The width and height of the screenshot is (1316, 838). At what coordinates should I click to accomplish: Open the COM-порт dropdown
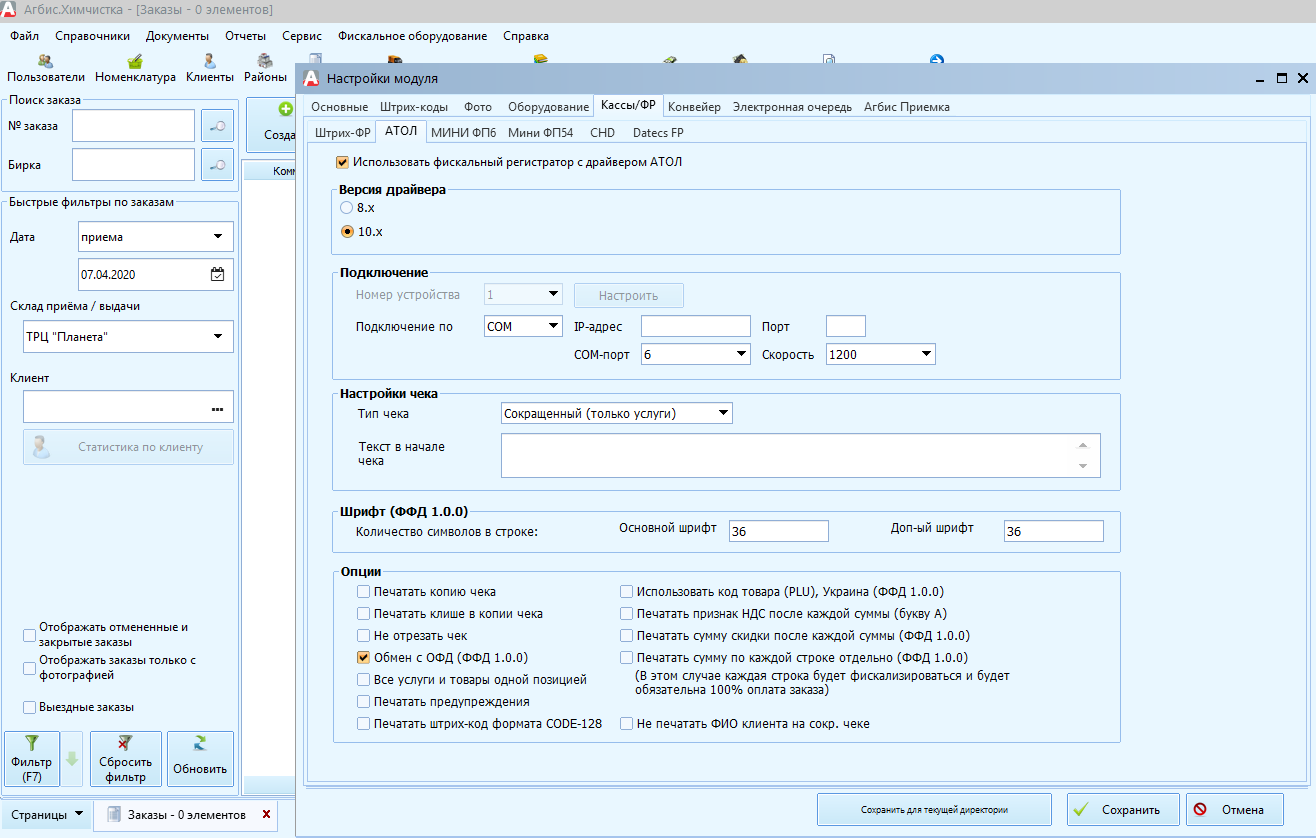point(695,354)
